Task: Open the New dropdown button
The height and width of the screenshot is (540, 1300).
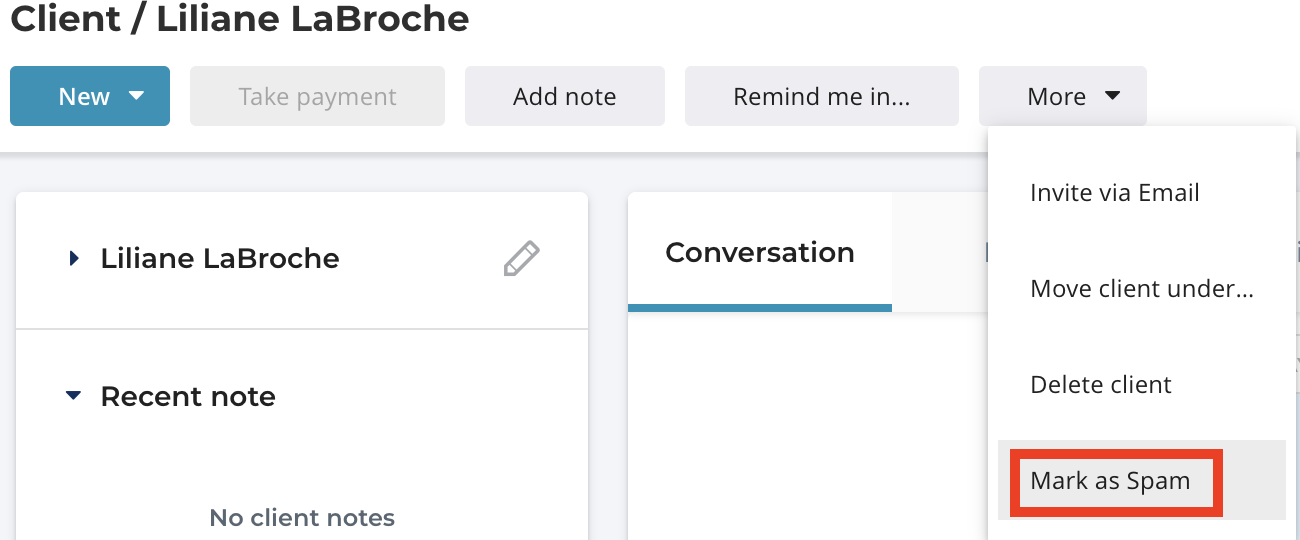Action: coord(90,96)
